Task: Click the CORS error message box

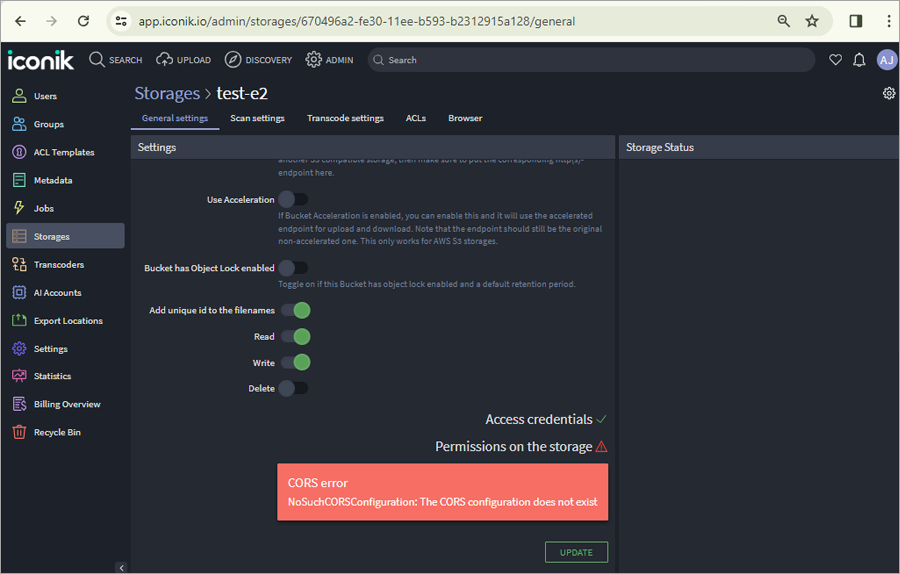Action: pos(443,492)
